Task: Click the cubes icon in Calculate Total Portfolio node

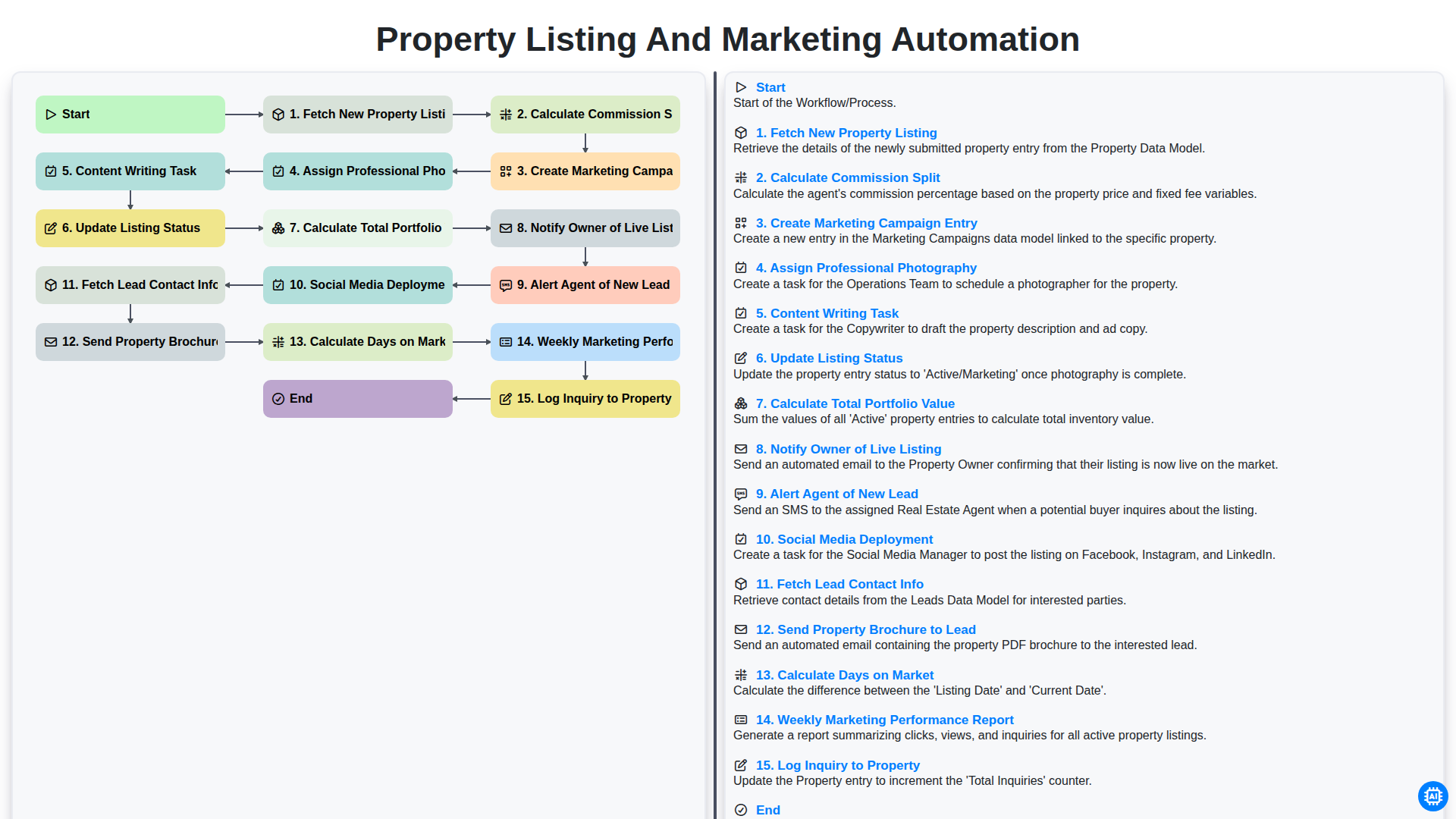Action: coord(278,228)
